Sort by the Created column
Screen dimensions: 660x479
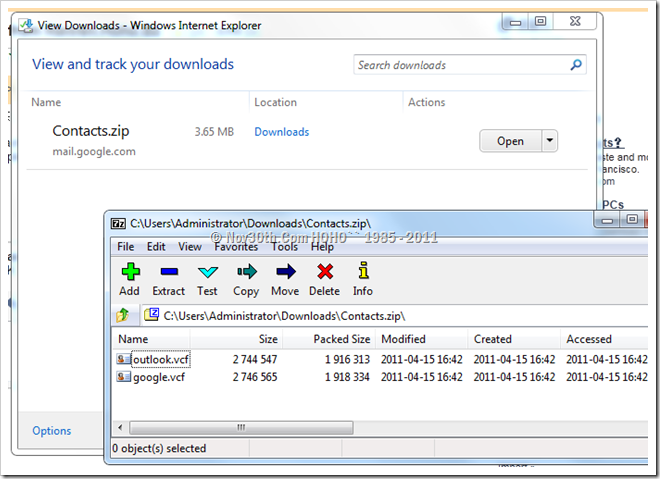[x=514, y=339]
